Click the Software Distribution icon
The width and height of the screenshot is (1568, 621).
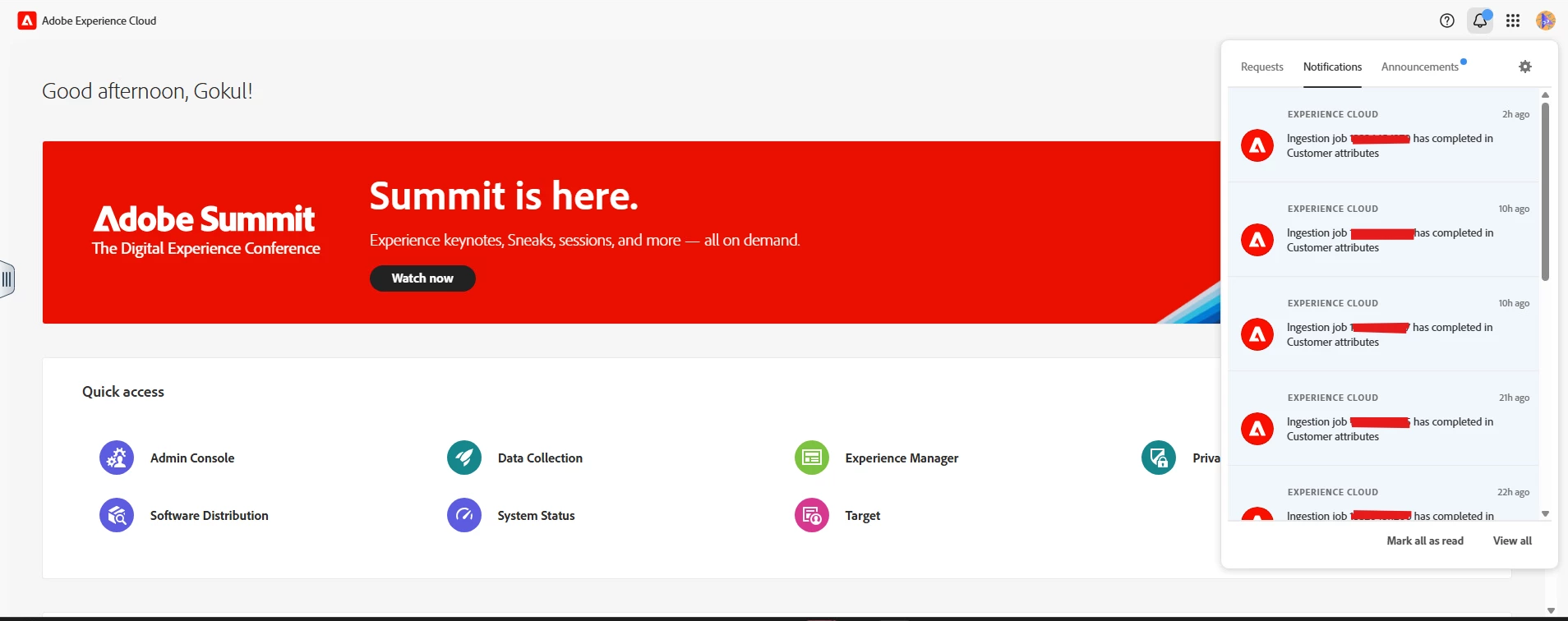pos(117,515)
